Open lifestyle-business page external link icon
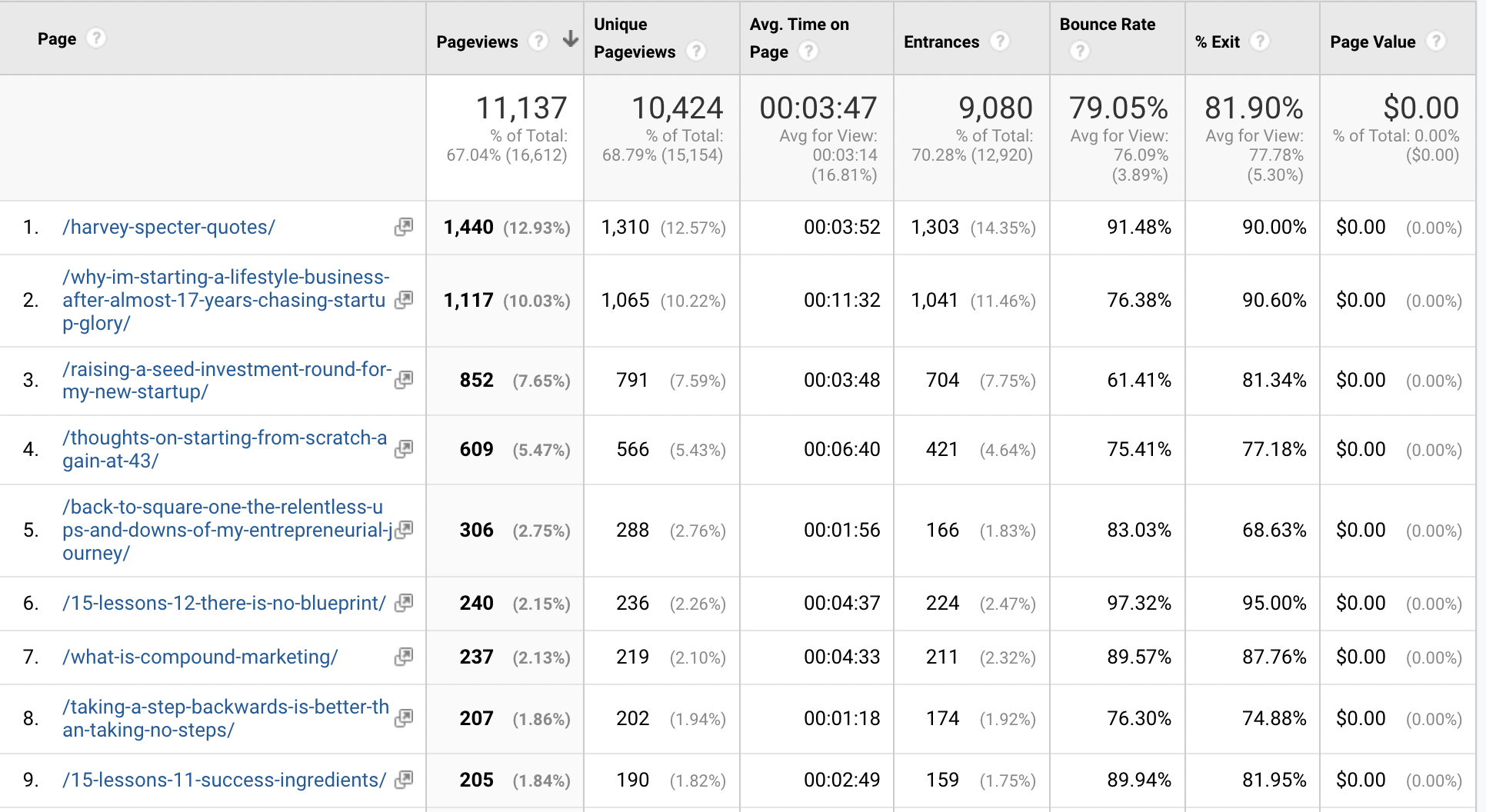Image resolution: width=1486 pixels, height=812 pixels. [404, 300]
